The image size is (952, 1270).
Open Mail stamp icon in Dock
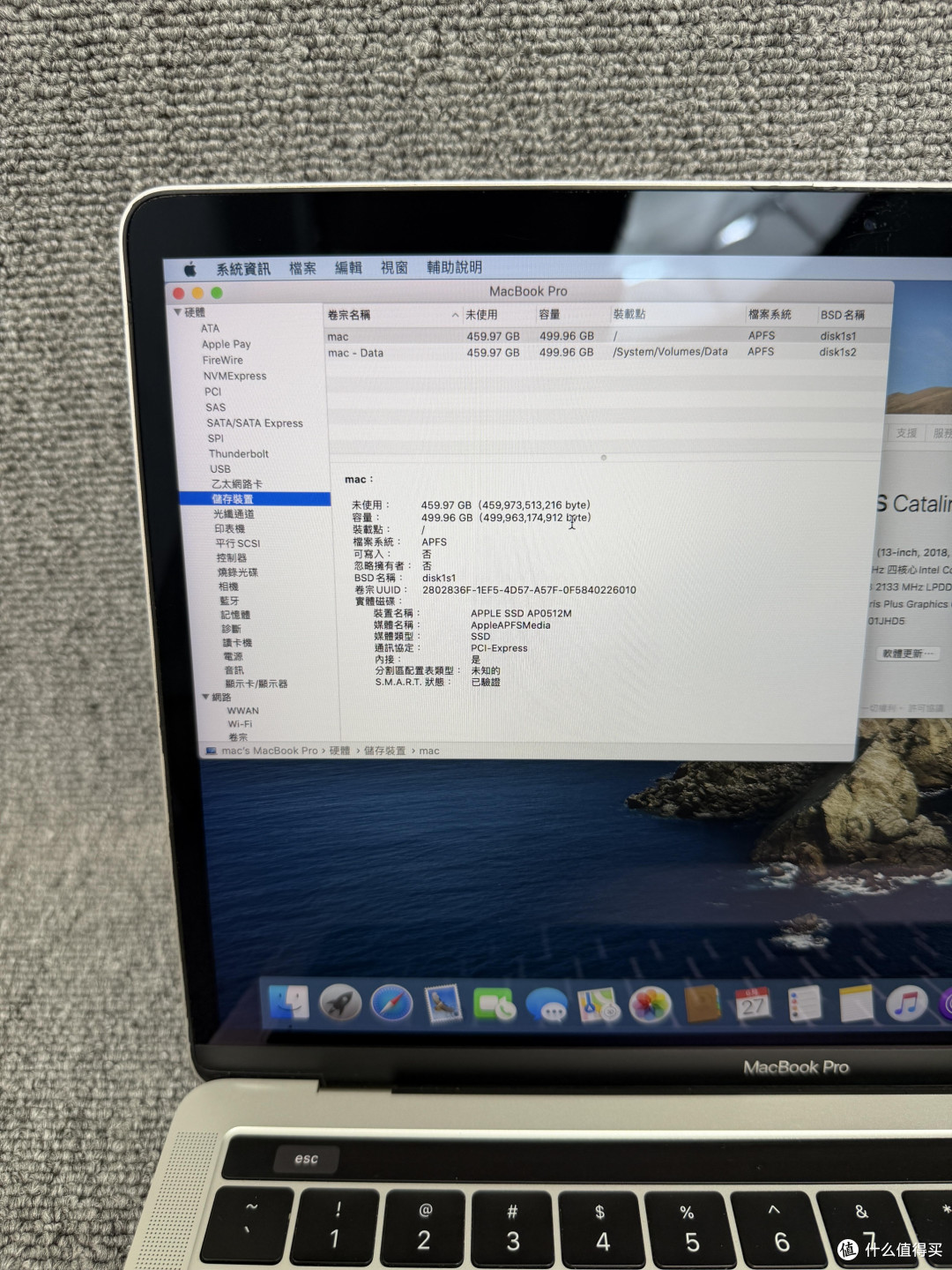click(x=443, y=1004)
